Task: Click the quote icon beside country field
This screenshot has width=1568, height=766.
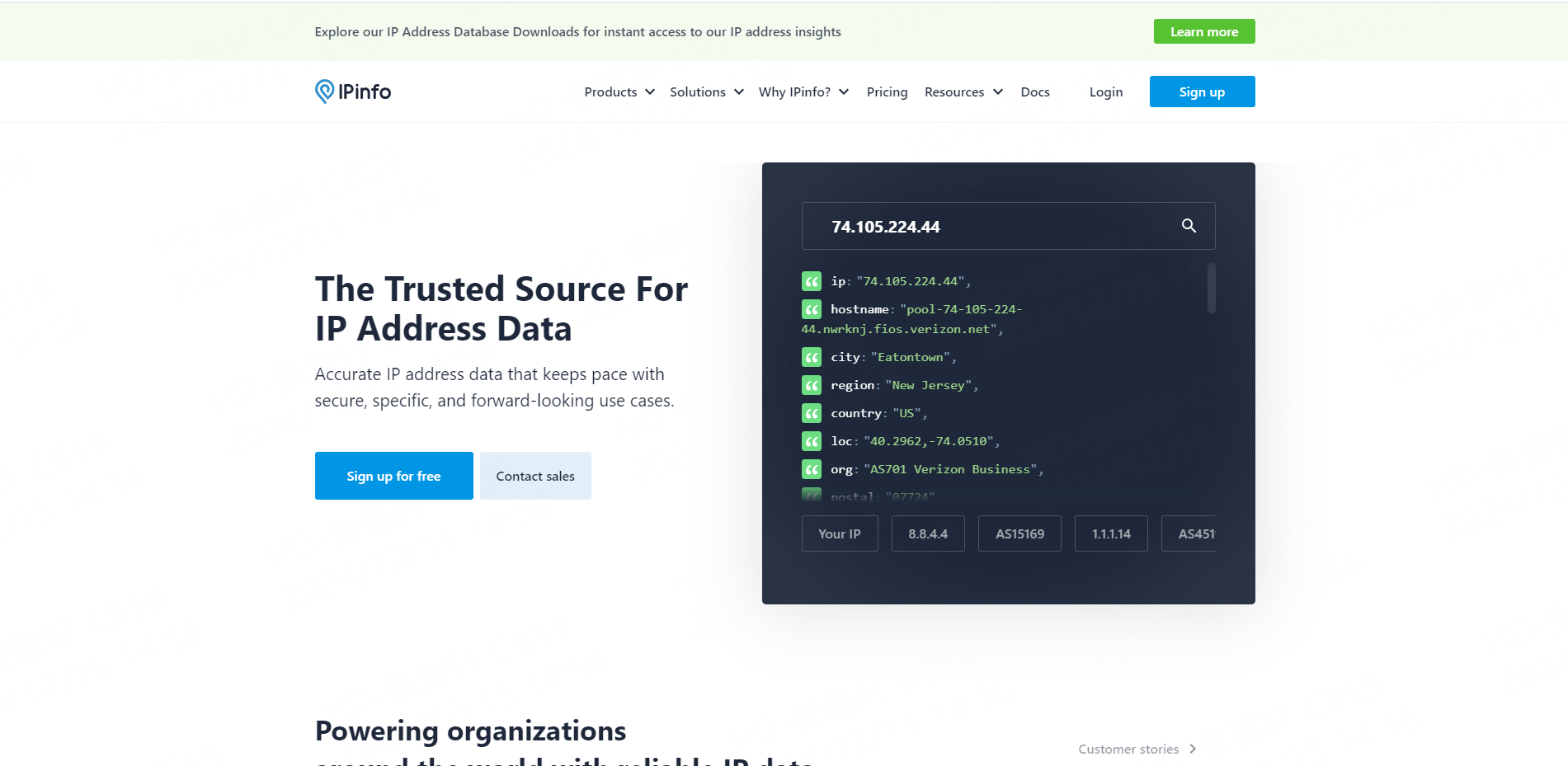Action: [812, 413]
